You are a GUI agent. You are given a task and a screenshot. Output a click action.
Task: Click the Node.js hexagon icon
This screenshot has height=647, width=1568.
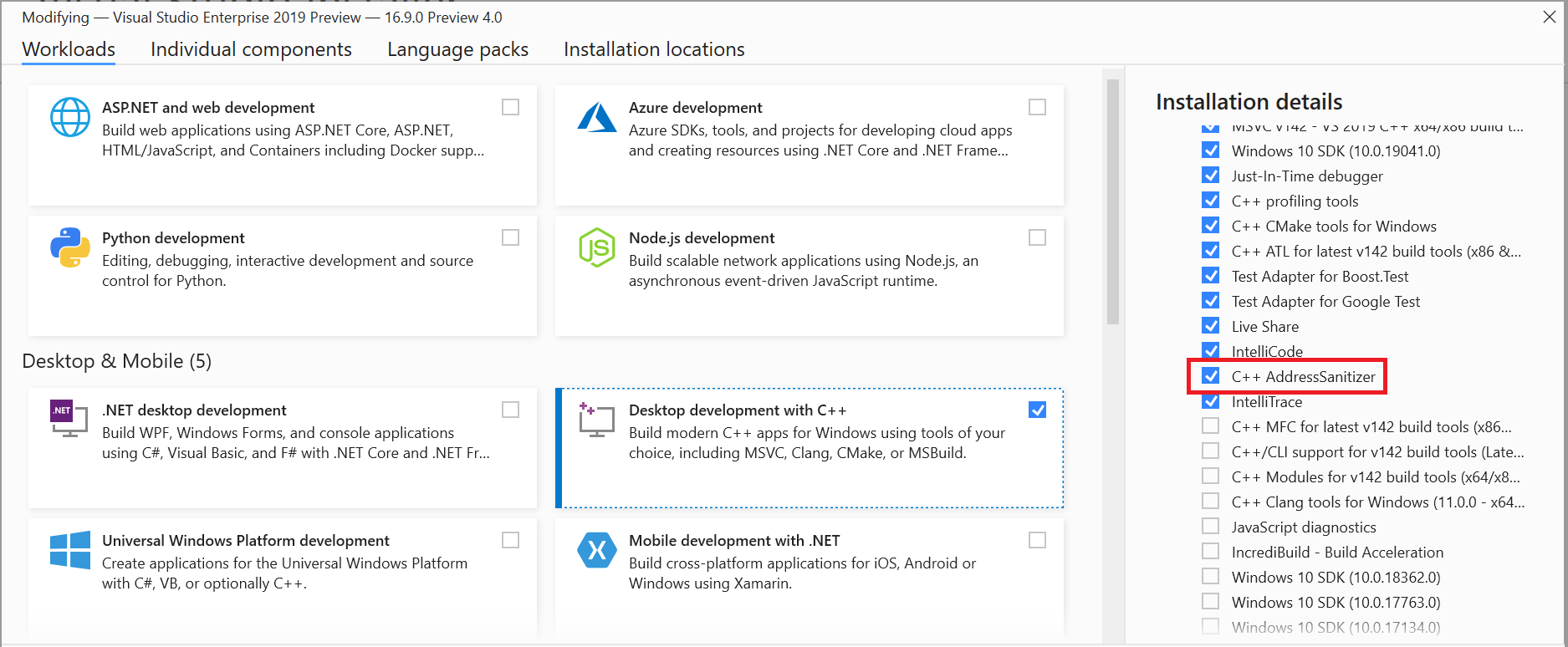pos(597,247)
